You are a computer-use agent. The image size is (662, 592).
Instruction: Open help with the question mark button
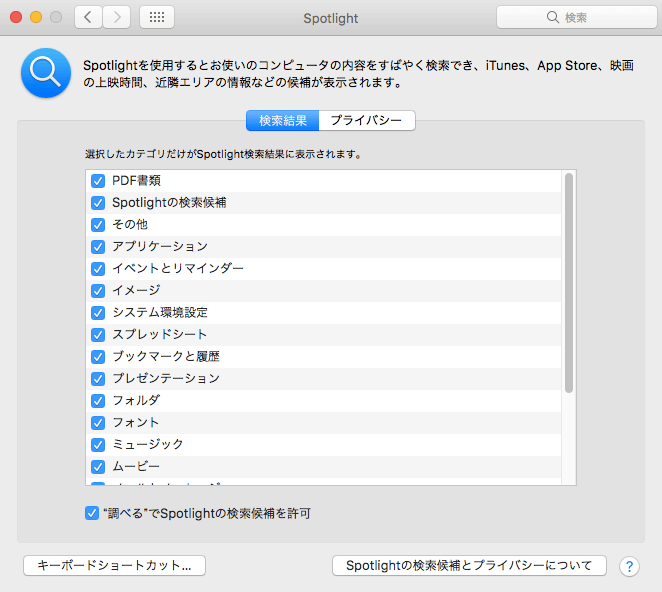(629, 566)
